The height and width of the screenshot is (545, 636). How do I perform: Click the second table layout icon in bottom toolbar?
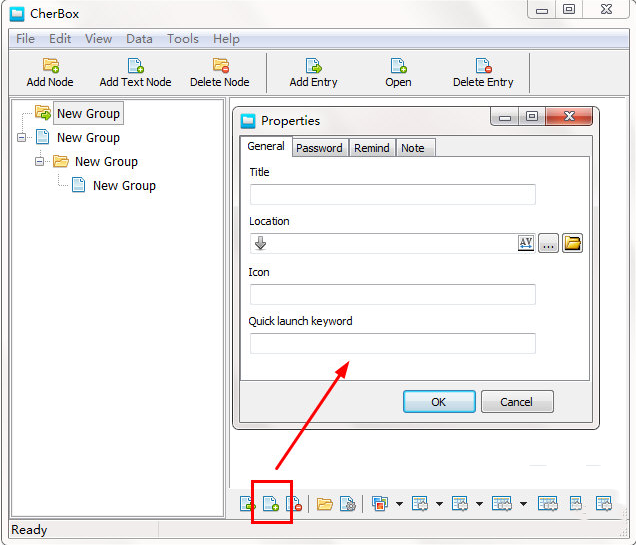(x=460, y=504)
